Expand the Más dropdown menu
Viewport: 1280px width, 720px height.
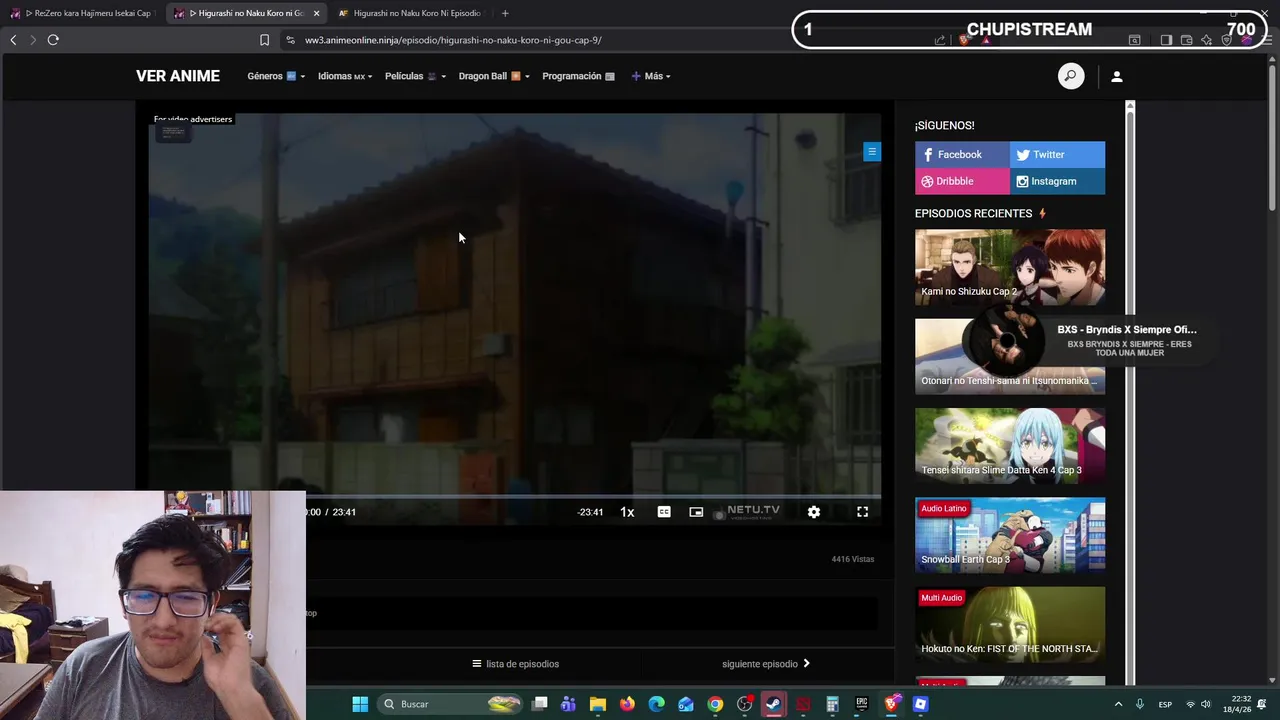[x=651, y=76]
